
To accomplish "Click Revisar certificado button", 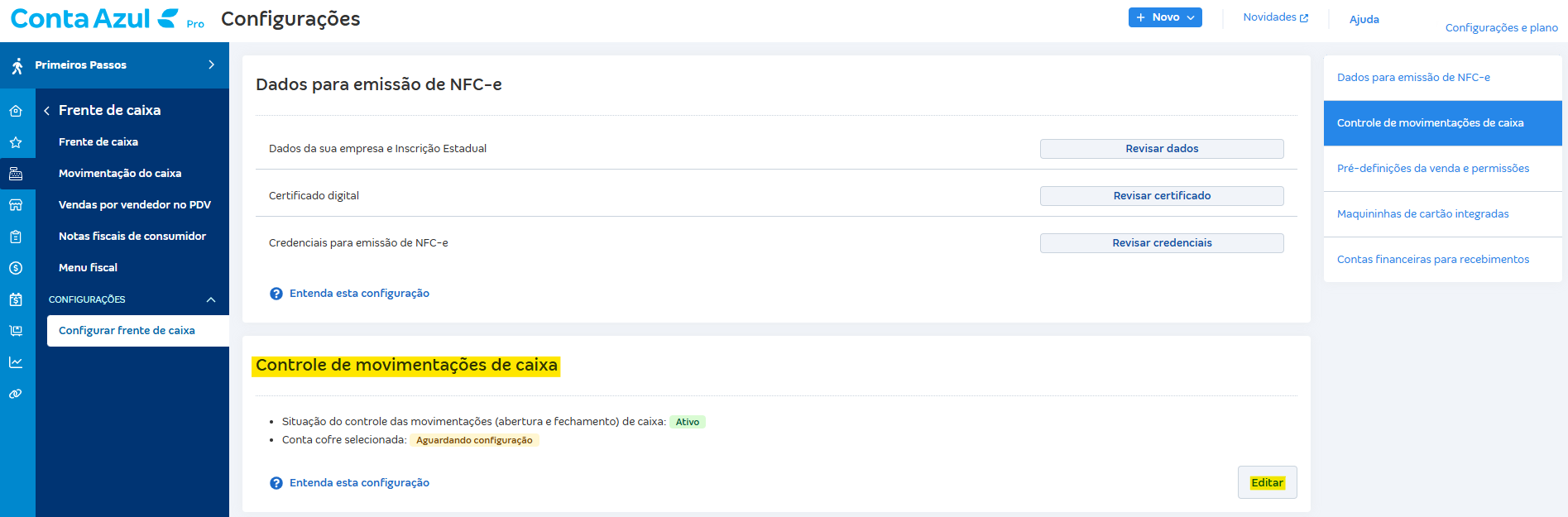I will (1162, 196).
